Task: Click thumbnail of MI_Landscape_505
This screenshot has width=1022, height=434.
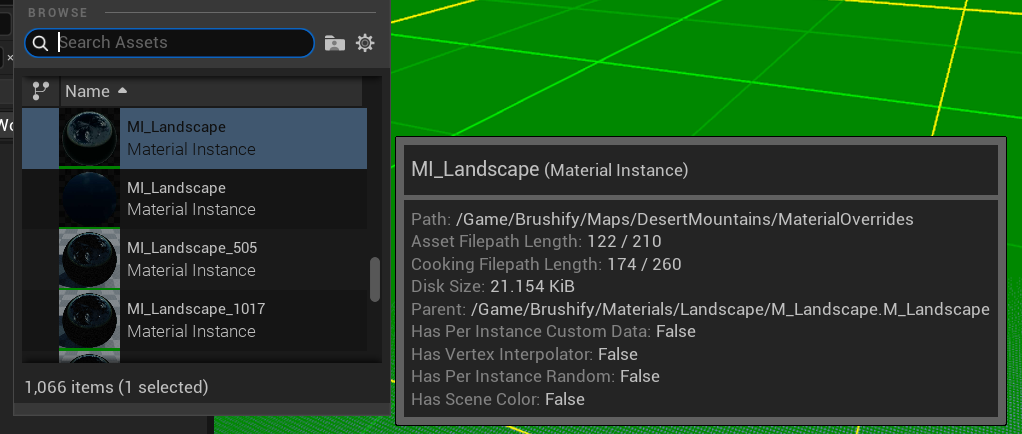Action: pyautogui.click(x=89, y=259)
